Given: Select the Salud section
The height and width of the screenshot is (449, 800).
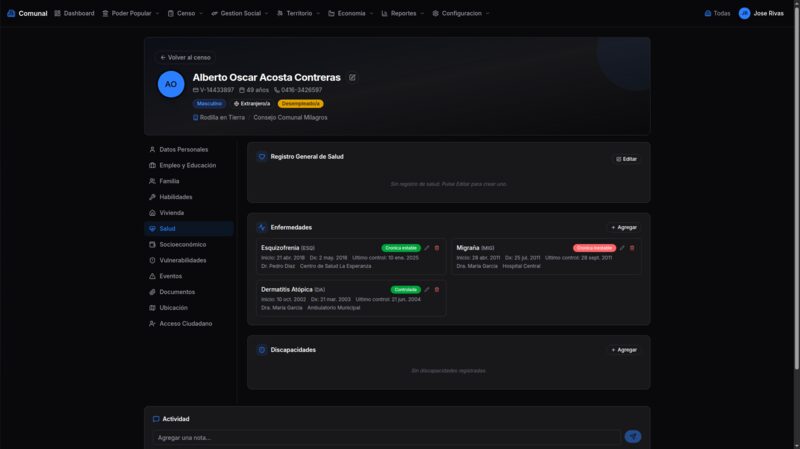Looking at the screenshot, I should point(189,229).
